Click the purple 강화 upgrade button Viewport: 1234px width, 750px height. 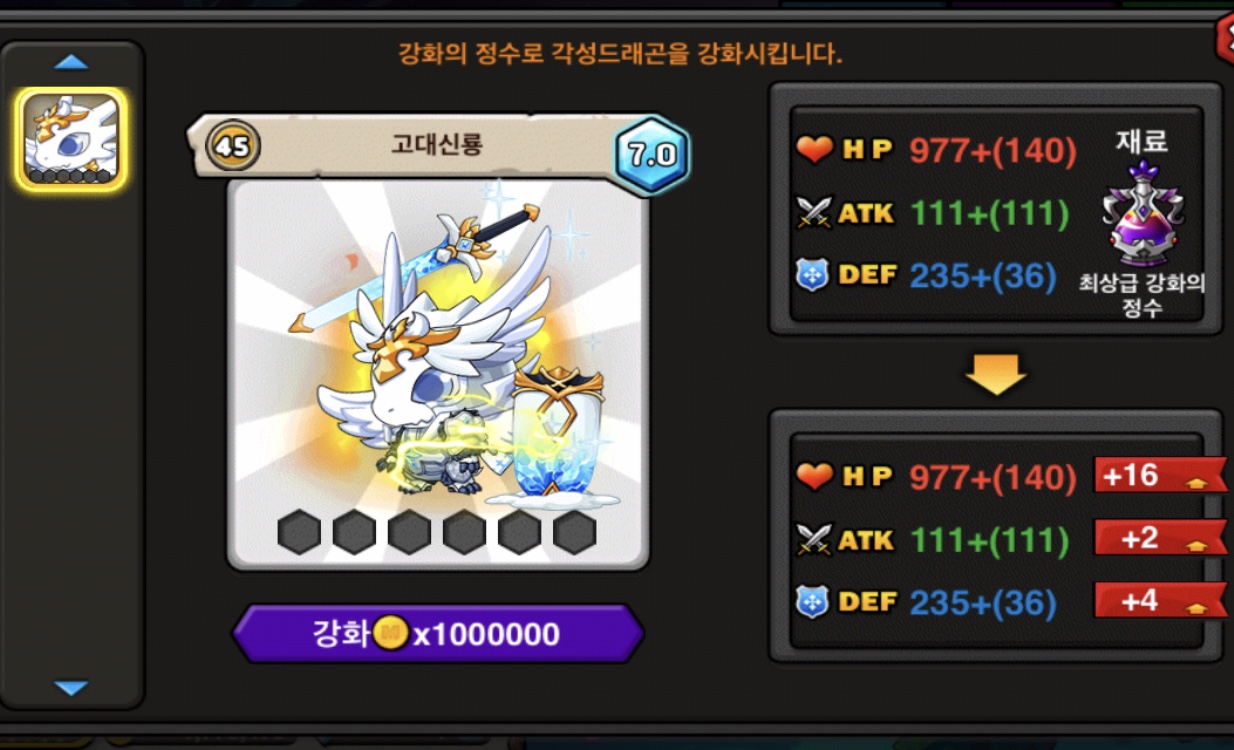tap(438, 634)
